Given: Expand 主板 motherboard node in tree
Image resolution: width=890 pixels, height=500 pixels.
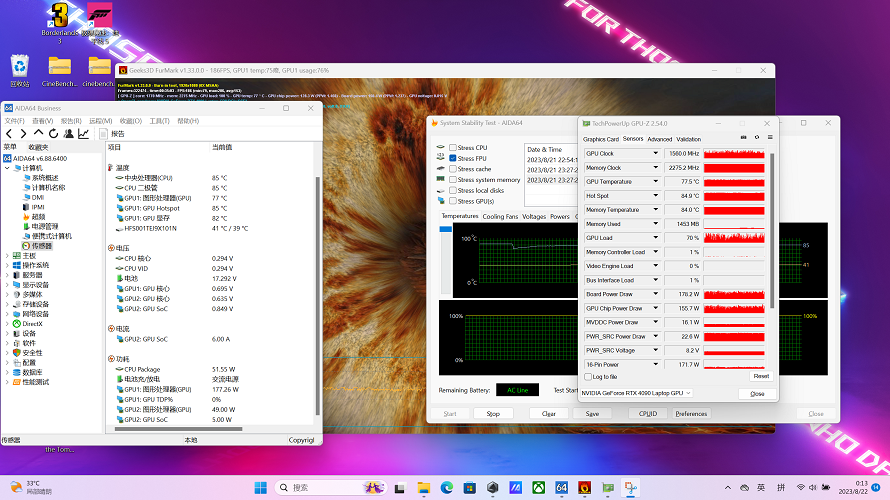Looking at the screenshot, I should click(x=7, y=256).
